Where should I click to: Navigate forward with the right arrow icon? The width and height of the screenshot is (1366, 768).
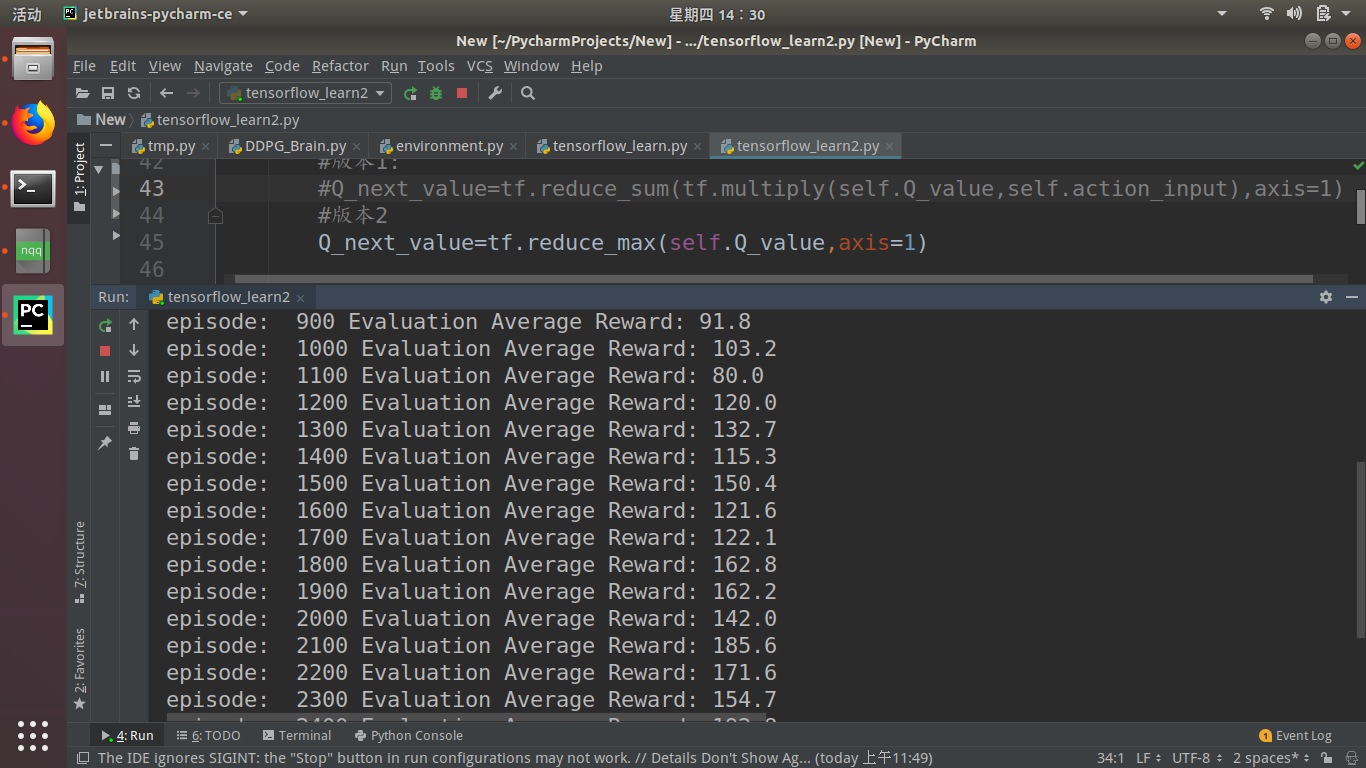point(193,93)
